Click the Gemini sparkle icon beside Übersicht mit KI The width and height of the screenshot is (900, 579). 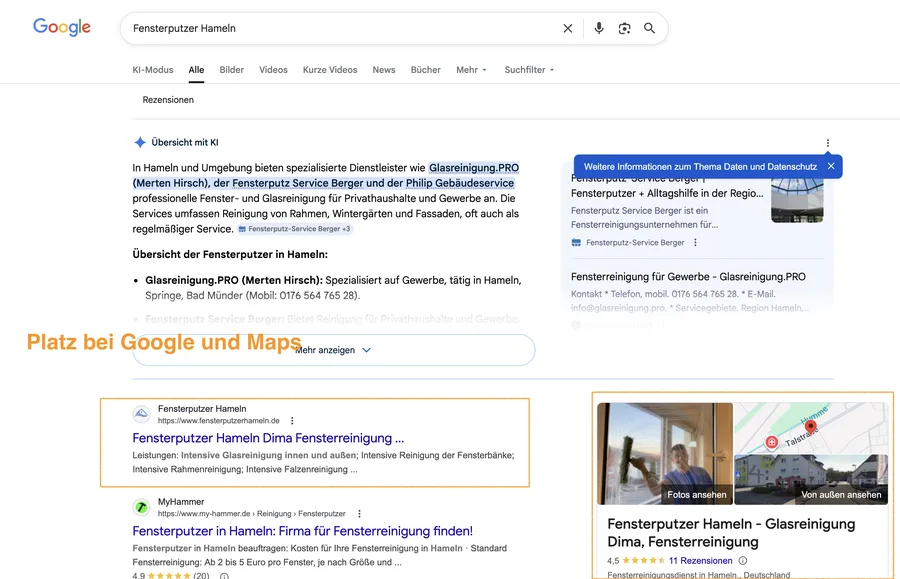click(x=141, y=141)
